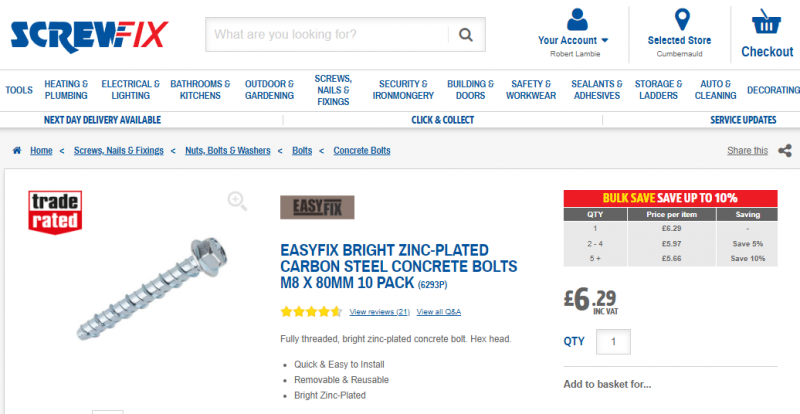Click the Nuts, Bolts & Washers breadcrumb
800x414 pixels.
(228, 151)
